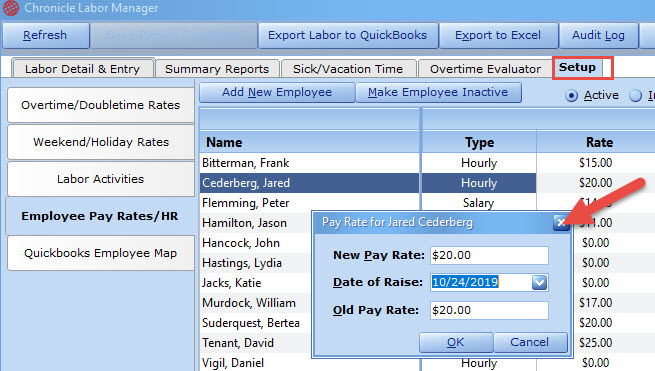This screenshot has height=371, width=655.
Task: Select employee 'Murdock, William'
Action: pyautogui.click(x=249, y=303)
